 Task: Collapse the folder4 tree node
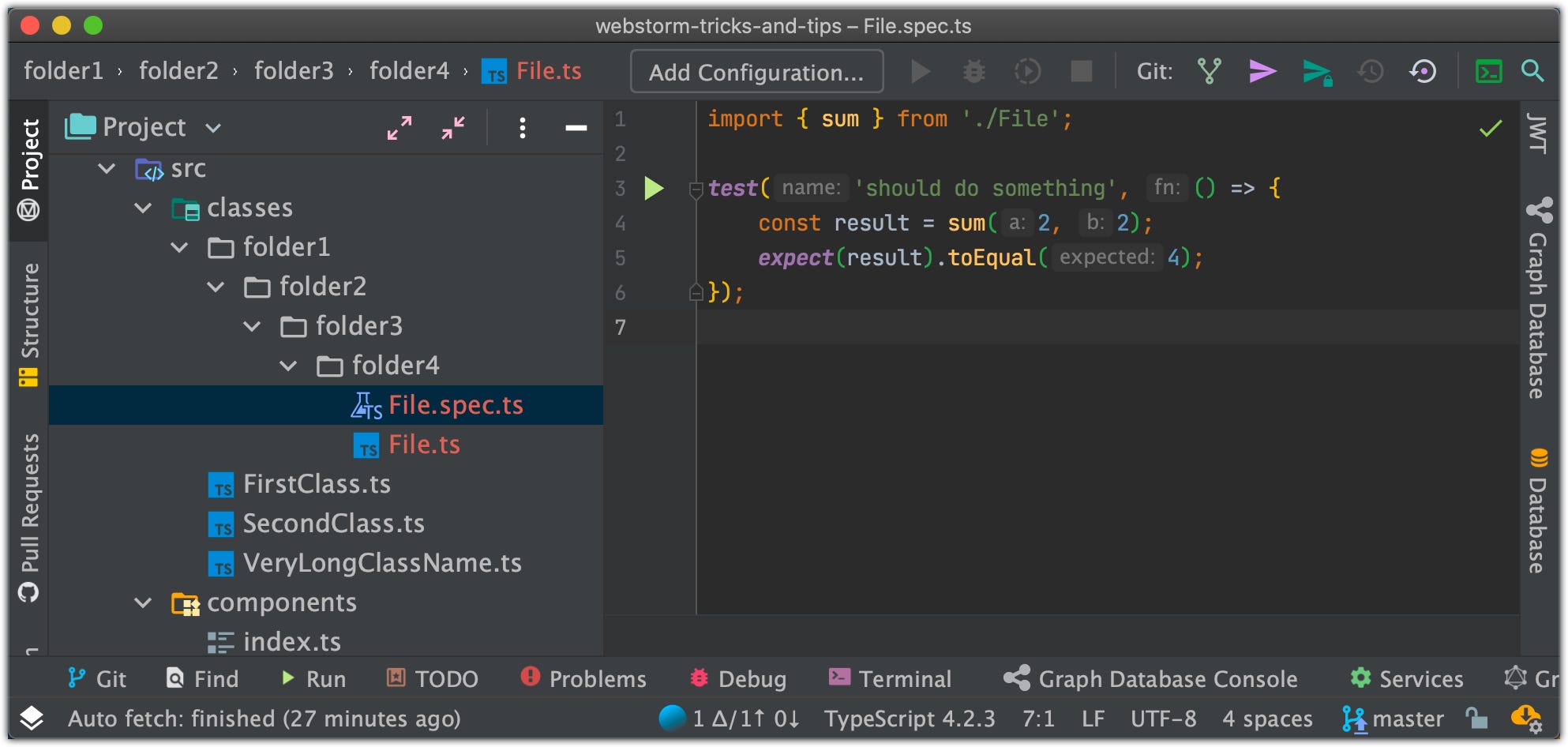(288, 366)
